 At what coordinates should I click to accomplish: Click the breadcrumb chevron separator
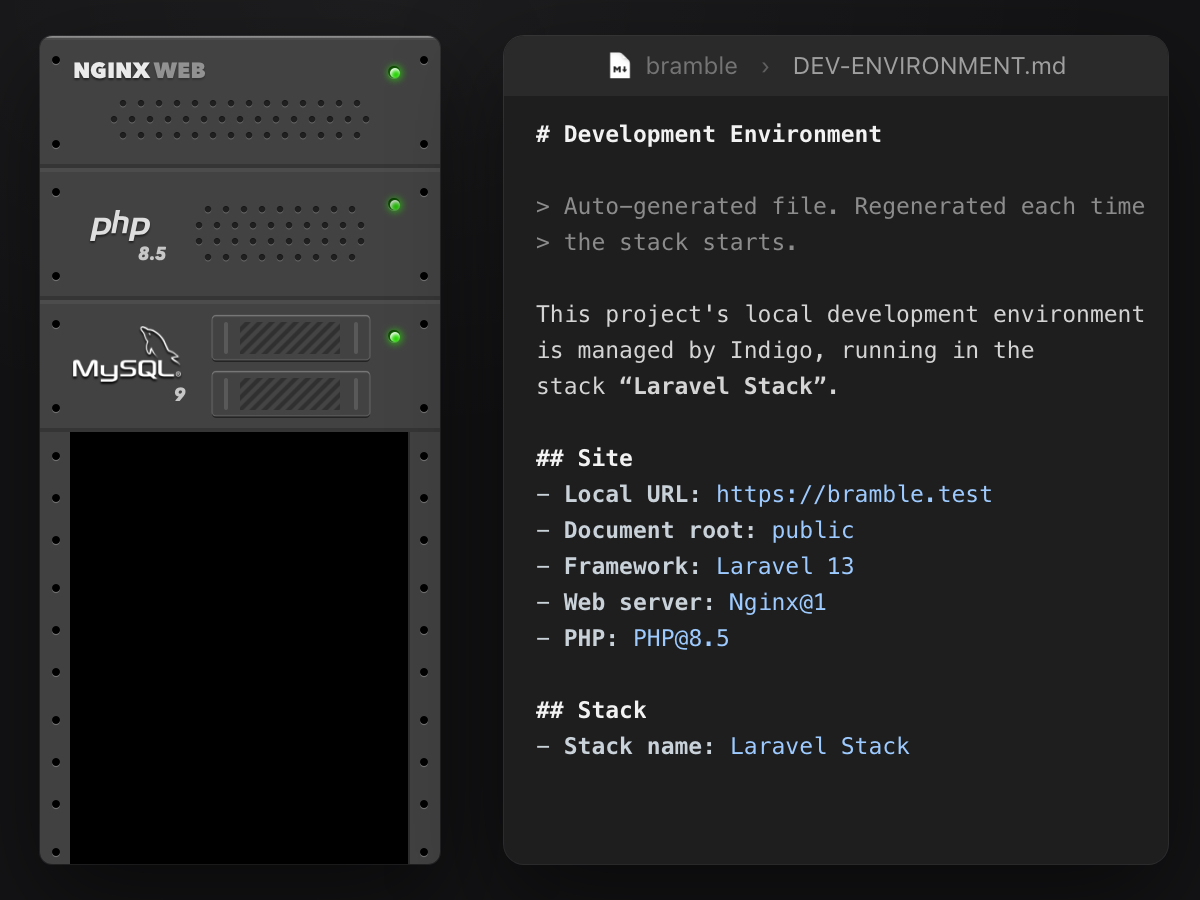click(x=765, y=67)
